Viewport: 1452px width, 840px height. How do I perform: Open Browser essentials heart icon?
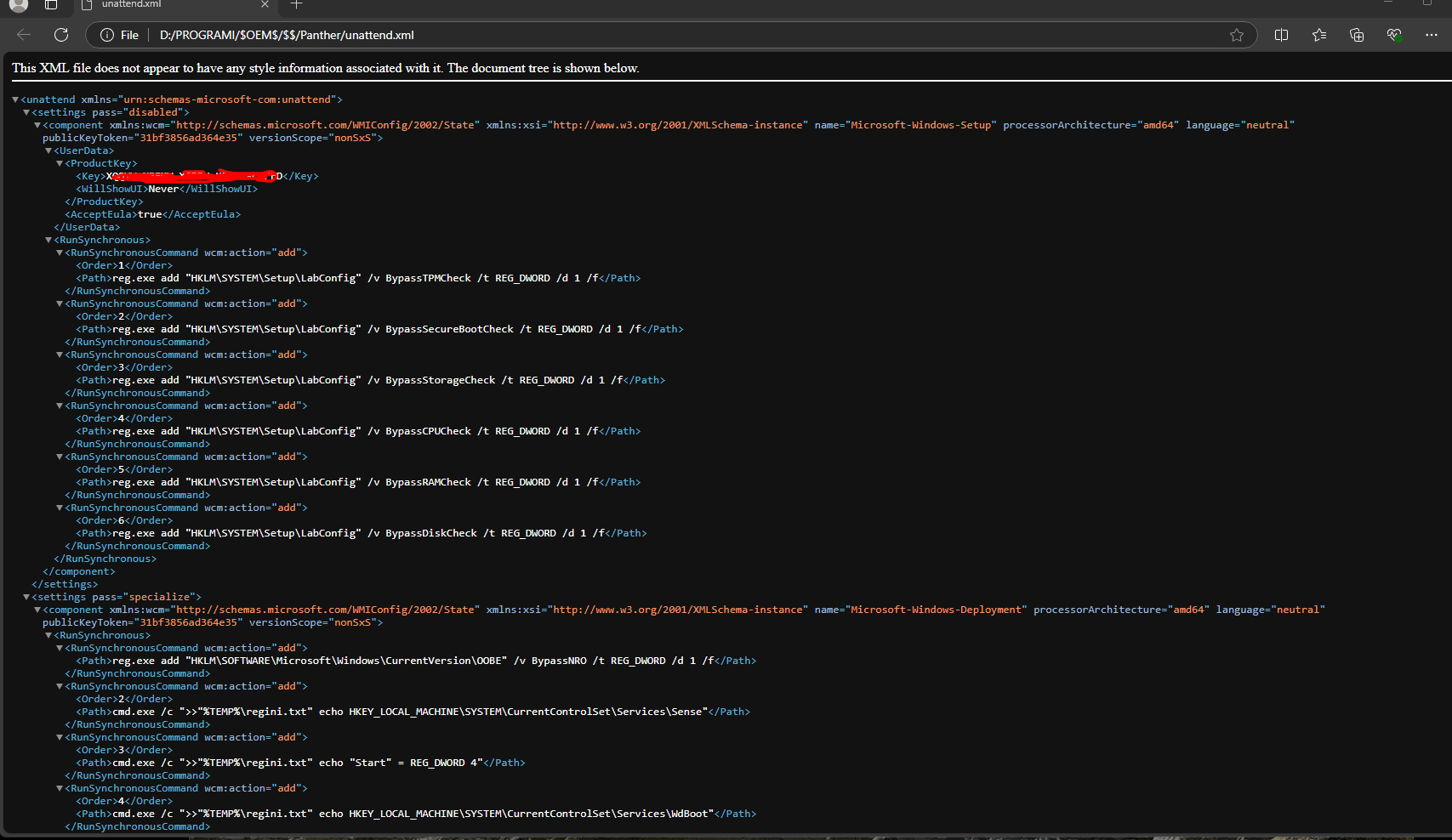tap(1394, 35)
